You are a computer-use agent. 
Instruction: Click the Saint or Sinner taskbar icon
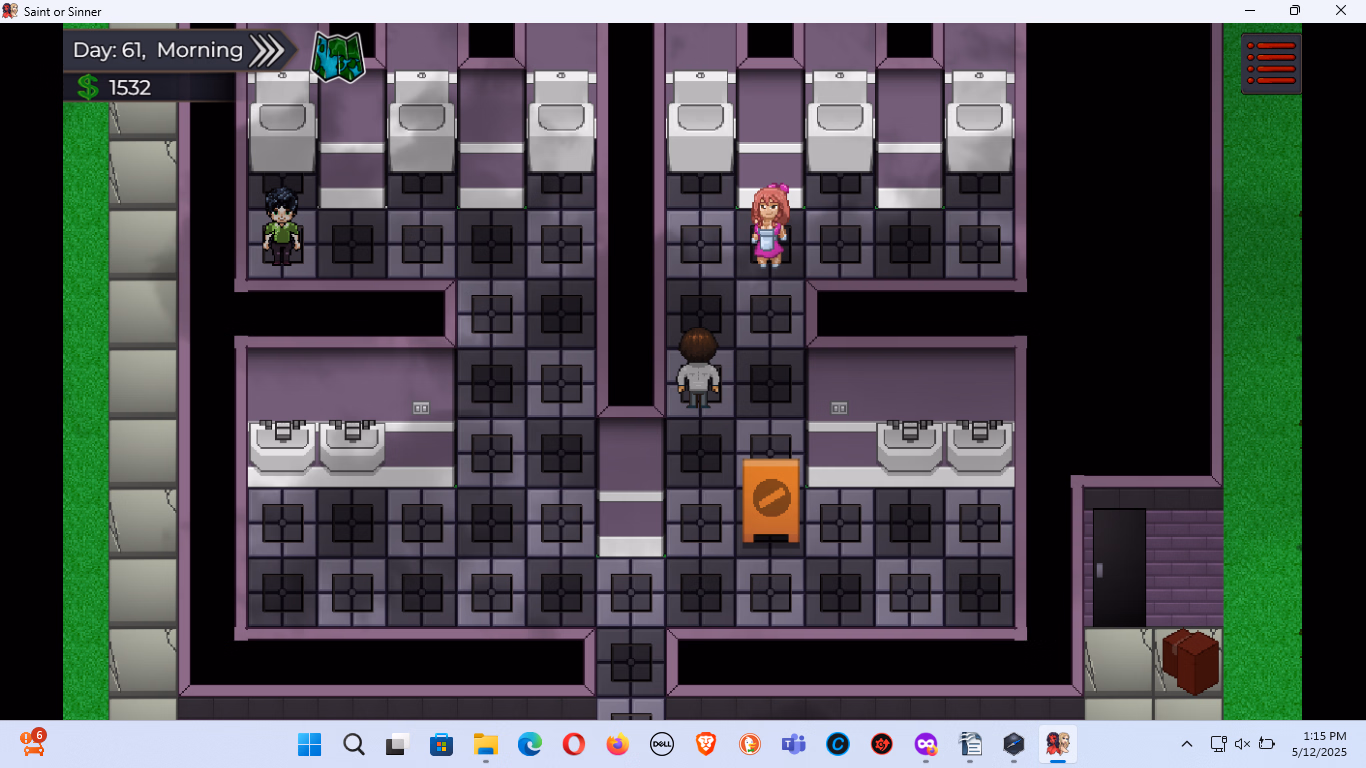pyautogui.click(x=1057, y=744)
